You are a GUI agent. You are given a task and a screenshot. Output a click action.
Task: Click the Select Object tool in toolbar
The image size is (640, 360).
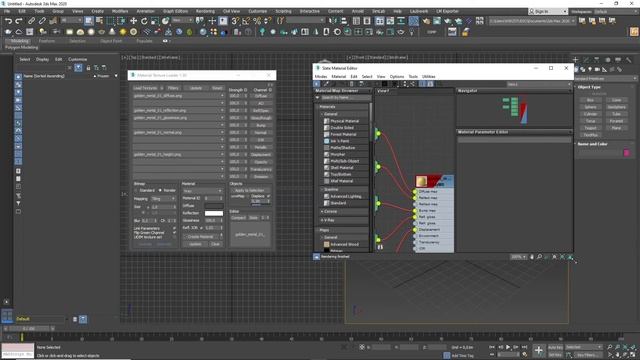tap(89, 21)
